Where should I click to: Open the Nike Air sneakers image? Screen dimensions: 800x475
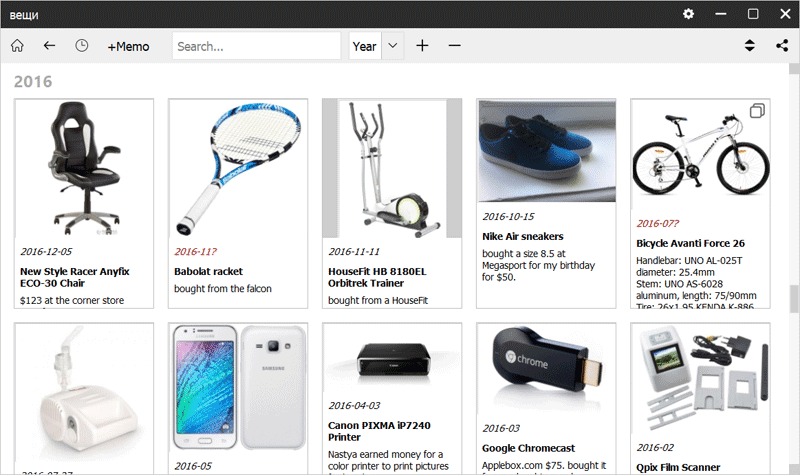546,151
